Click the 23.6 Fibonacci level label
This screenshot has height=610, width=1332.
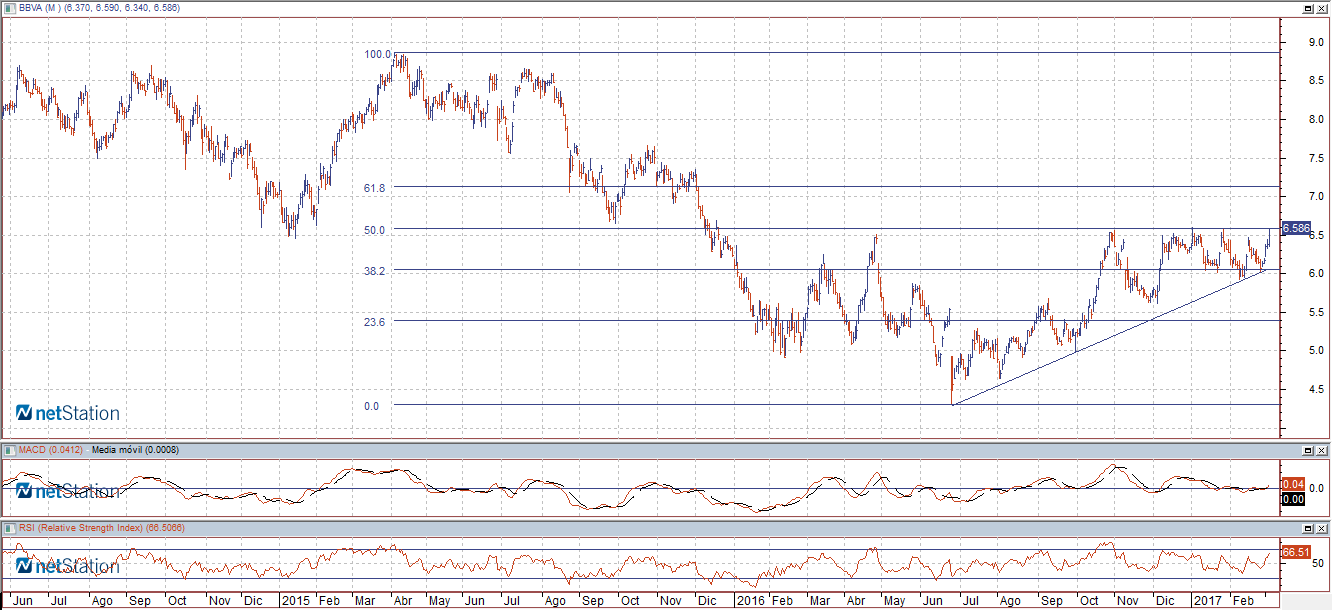[375, 321]
